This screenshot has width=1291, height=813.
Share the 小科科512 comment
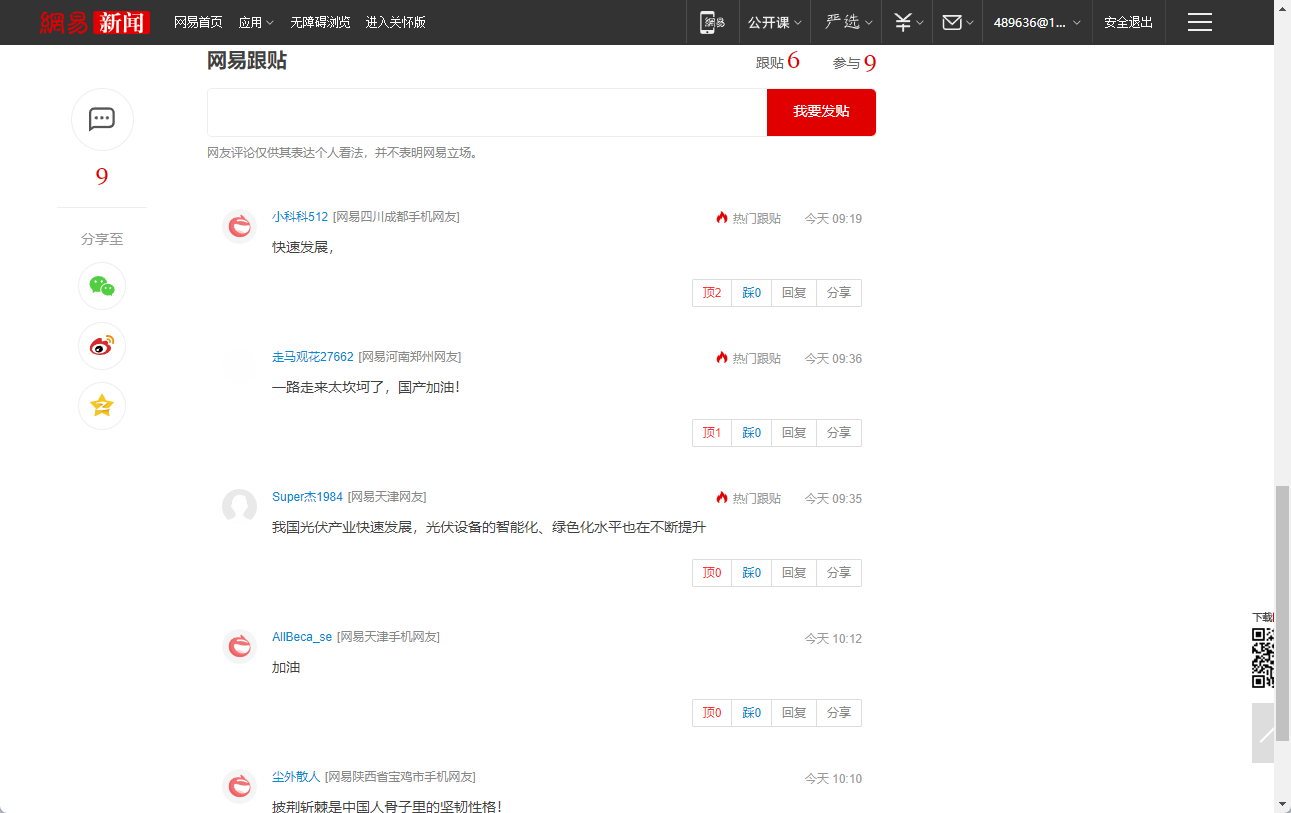(839, 293)
